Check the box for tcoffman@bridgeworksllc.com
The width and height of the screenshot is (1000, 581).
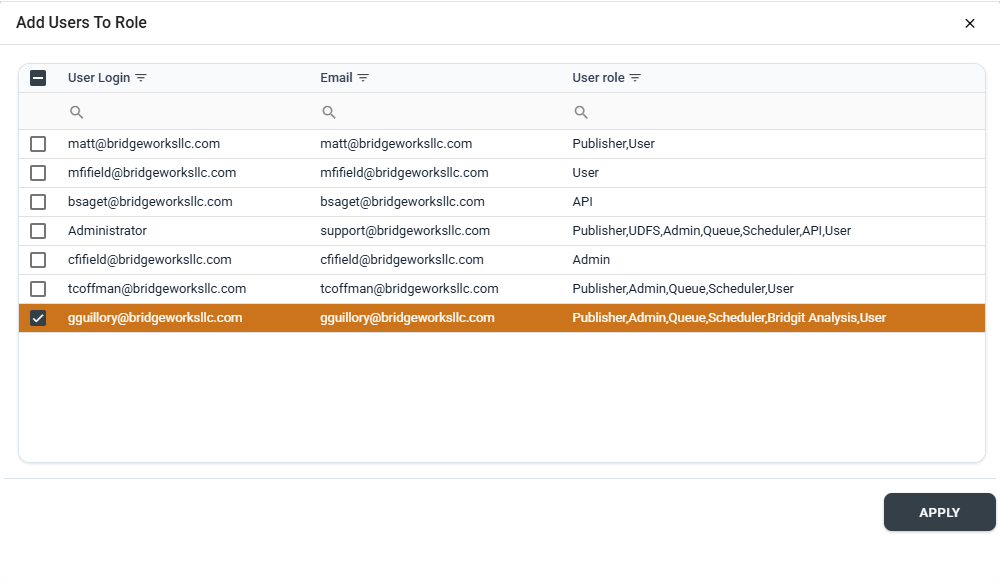point(38,289)
